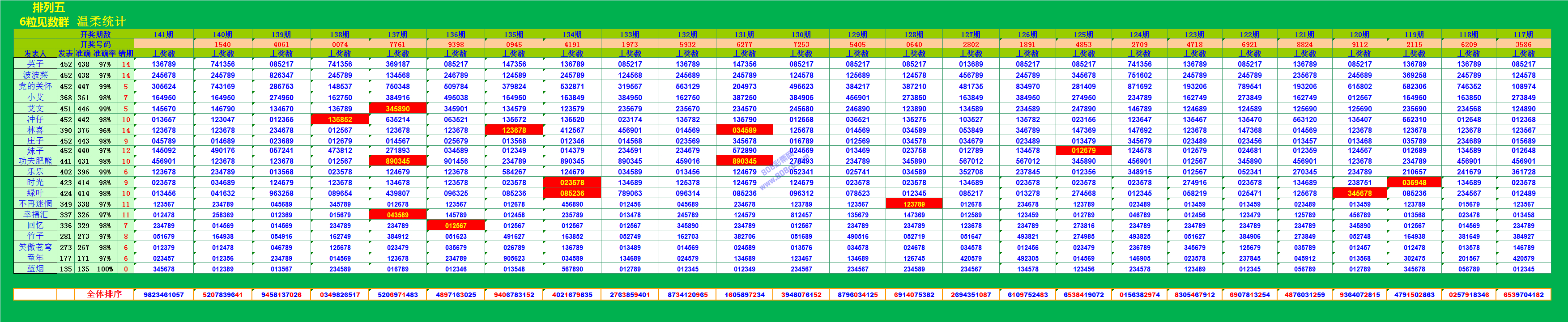Click the 功夫肥熊 author name

click(35, 161)
